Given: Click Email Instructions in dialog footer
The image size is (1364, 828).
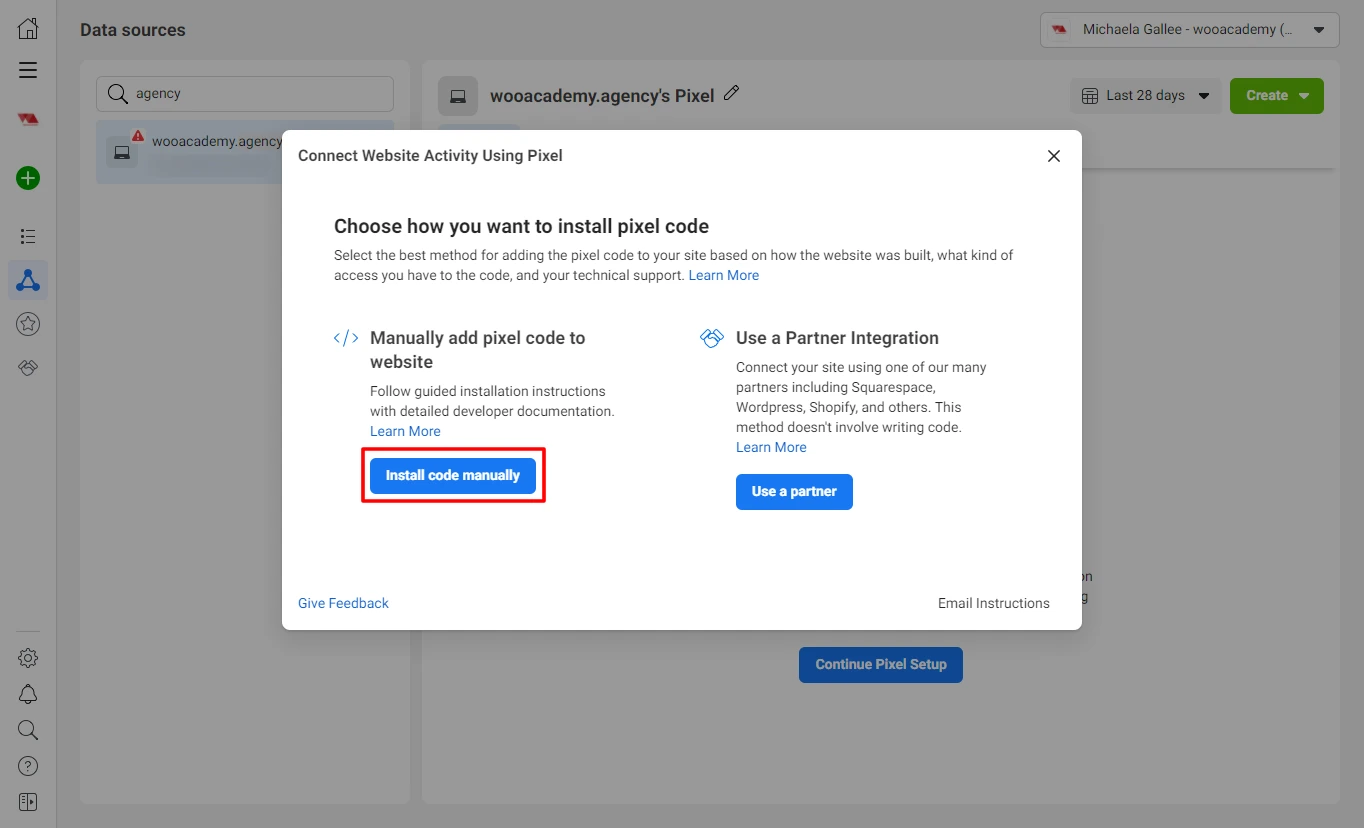Looking at the screenshot, I should click(x=993, y=603).
